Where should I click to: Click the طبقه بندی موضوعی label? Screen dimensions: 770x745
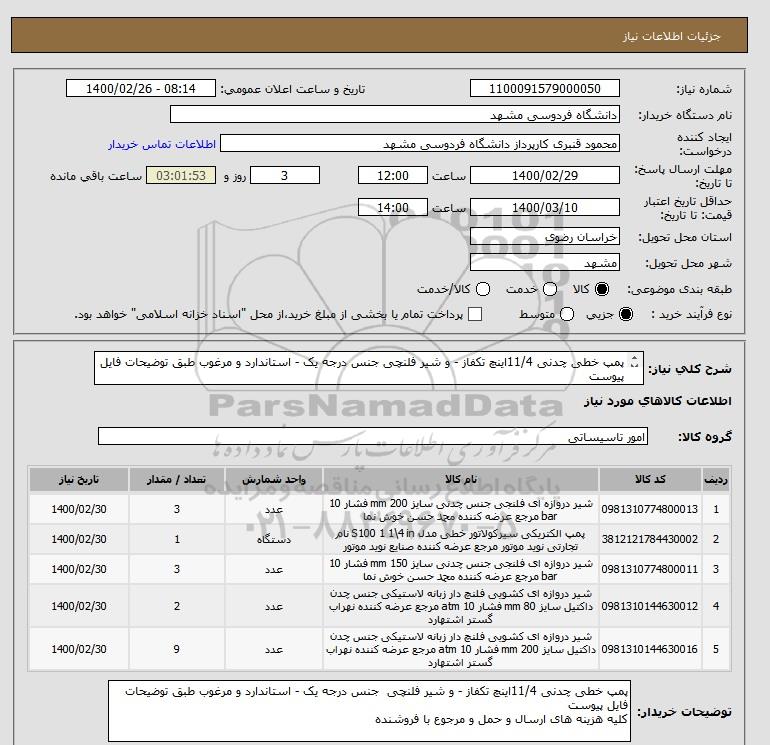point(680,289)
